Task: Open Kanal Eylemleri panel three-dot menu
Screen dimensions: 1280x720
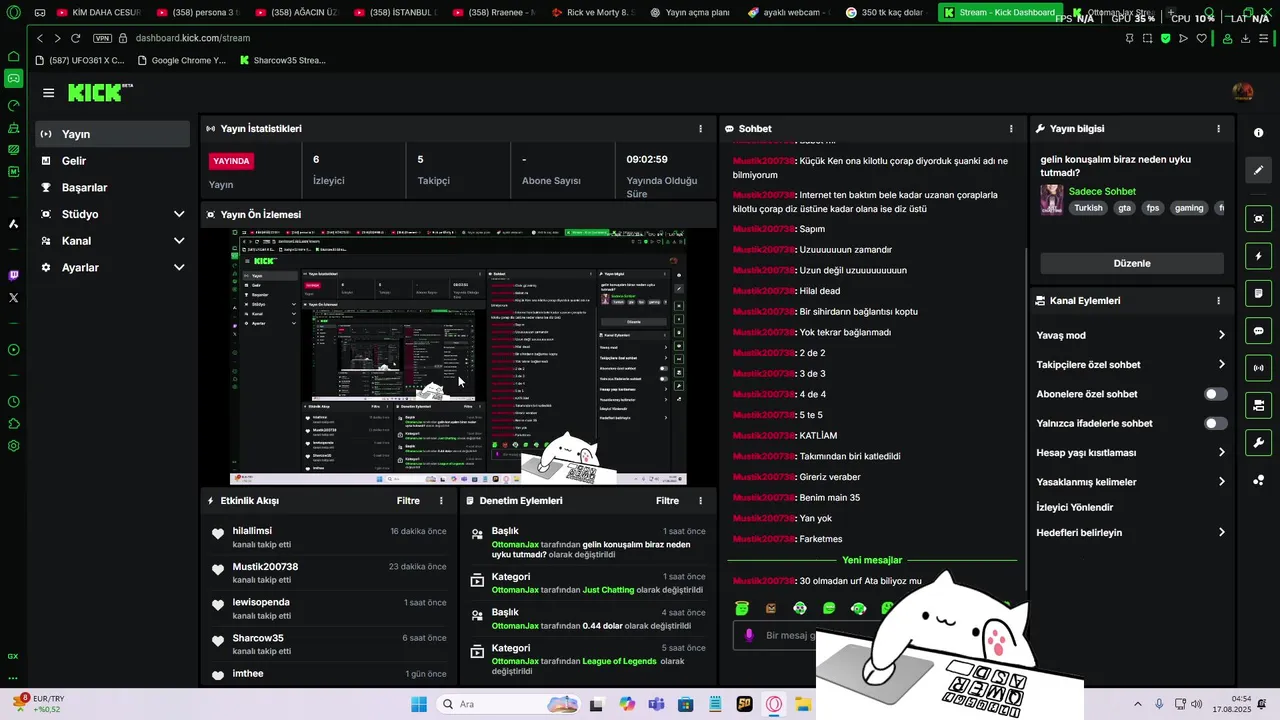Action: point(1218,301)
